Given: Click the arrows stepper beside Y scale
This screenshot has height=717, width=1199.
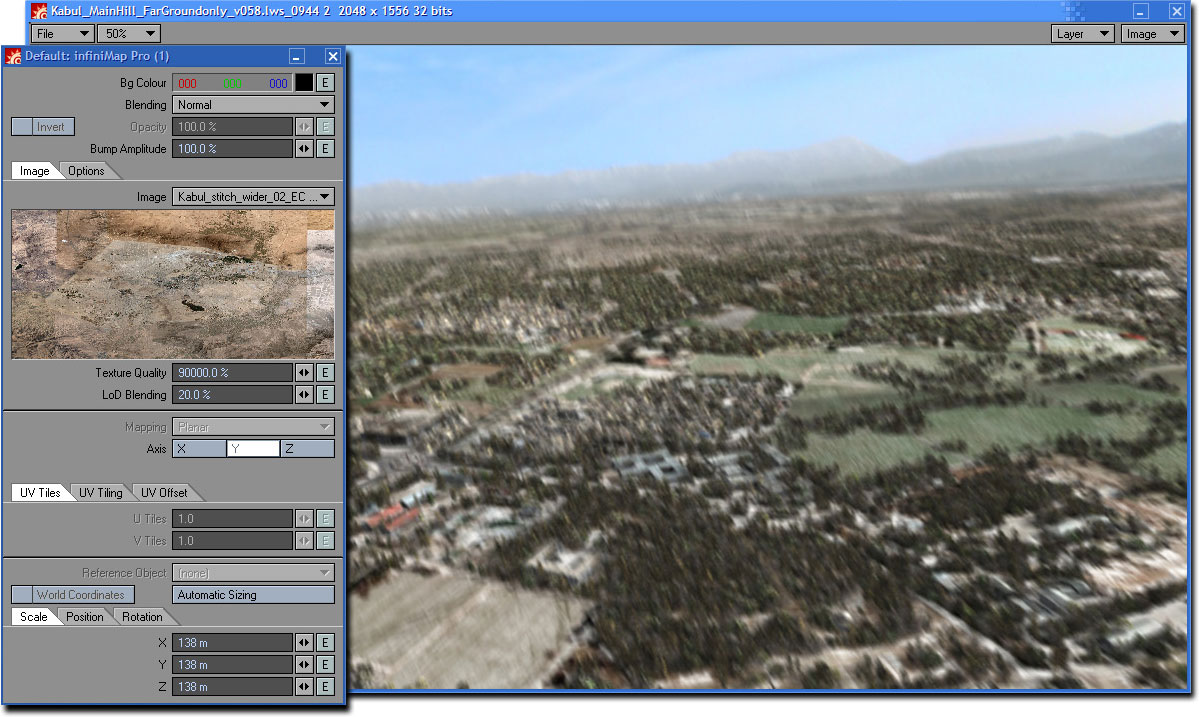Looking at the screenshot, I should point(304,665).
